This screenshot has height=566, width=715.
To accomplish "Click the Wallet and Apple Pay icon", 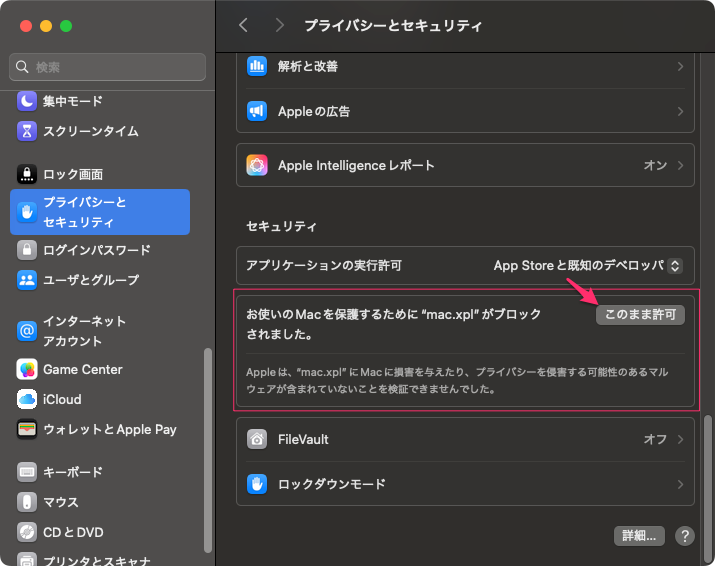I will coord(27,429).
